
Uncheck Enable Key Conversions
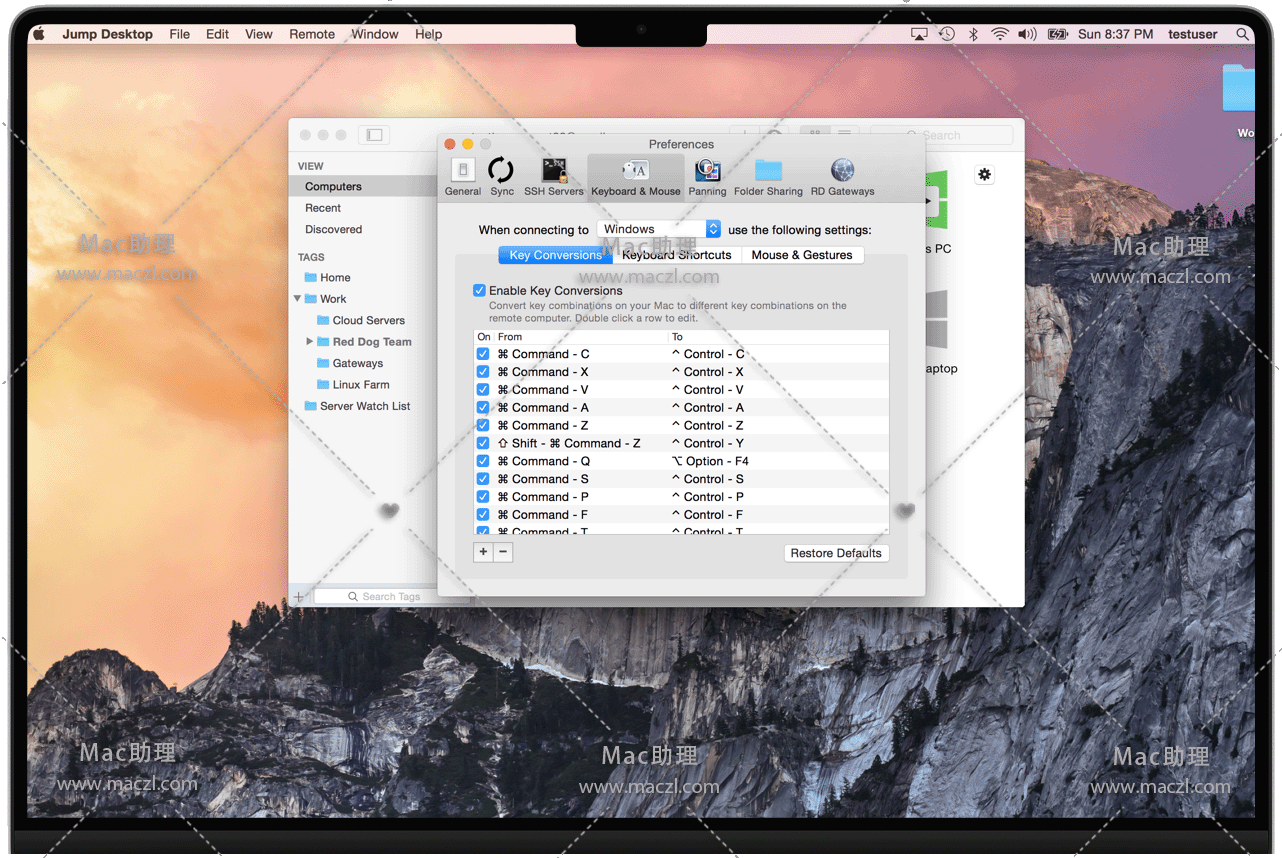pos(480,291)
